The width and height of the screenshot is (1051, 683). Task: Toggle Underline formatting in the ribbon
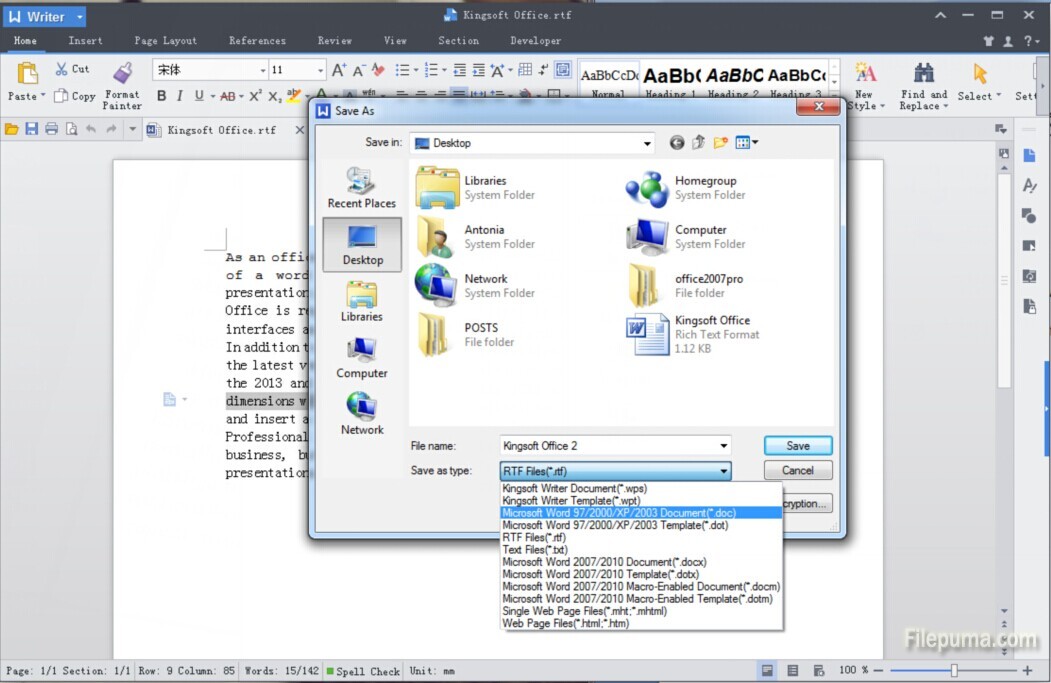(199, 96)
